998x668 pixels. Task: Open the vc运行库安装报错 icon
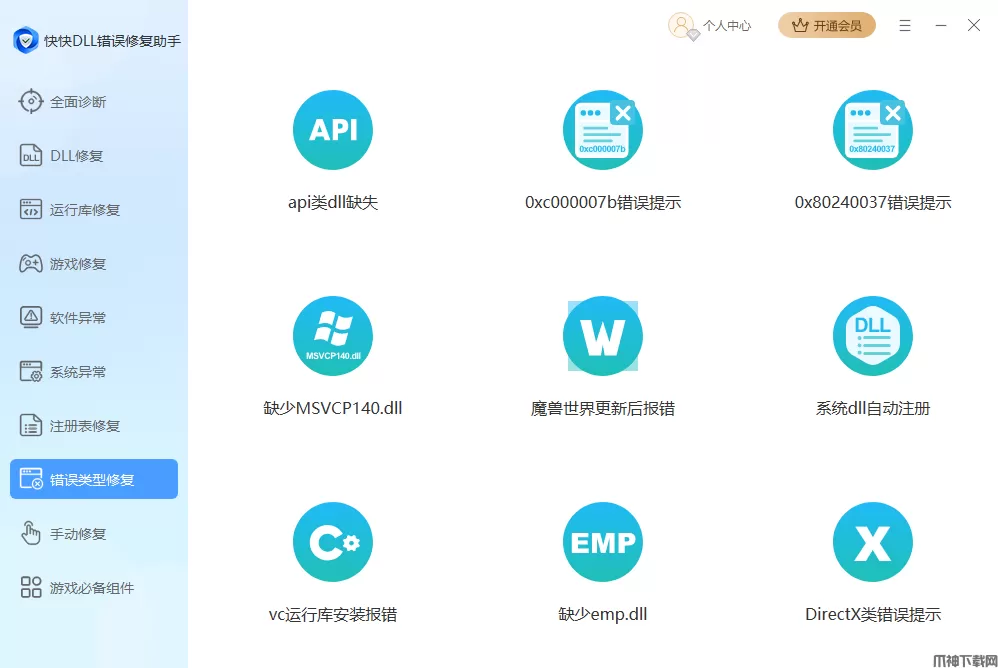pyautogui.click(x=332, y=542)
